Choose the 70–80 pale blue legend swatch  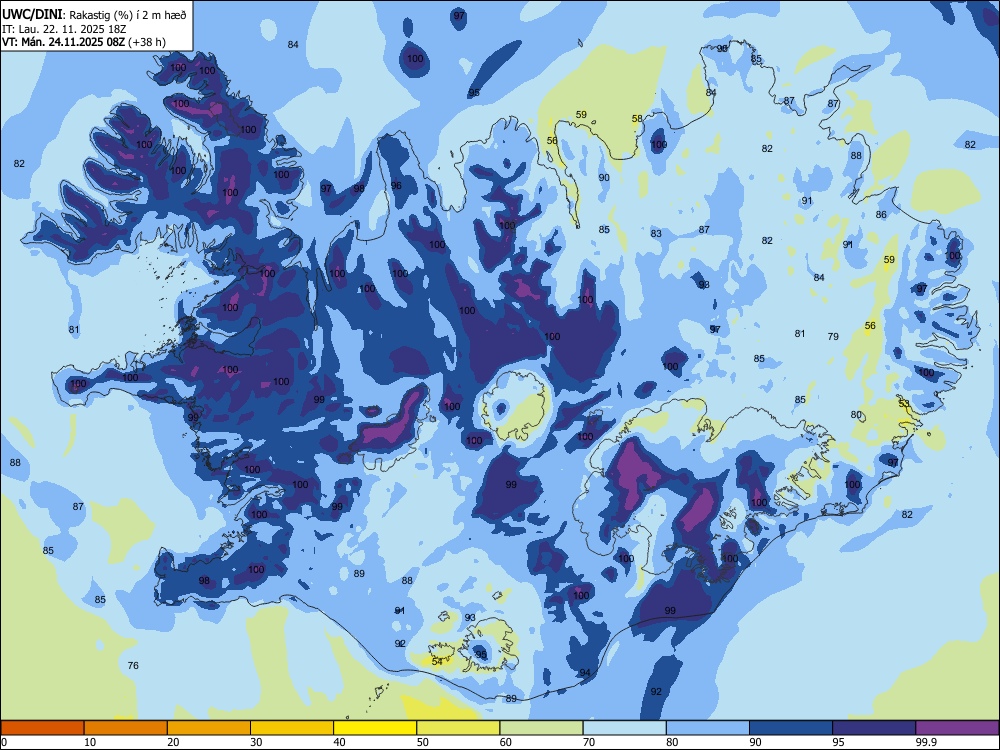tap(624, 728)
